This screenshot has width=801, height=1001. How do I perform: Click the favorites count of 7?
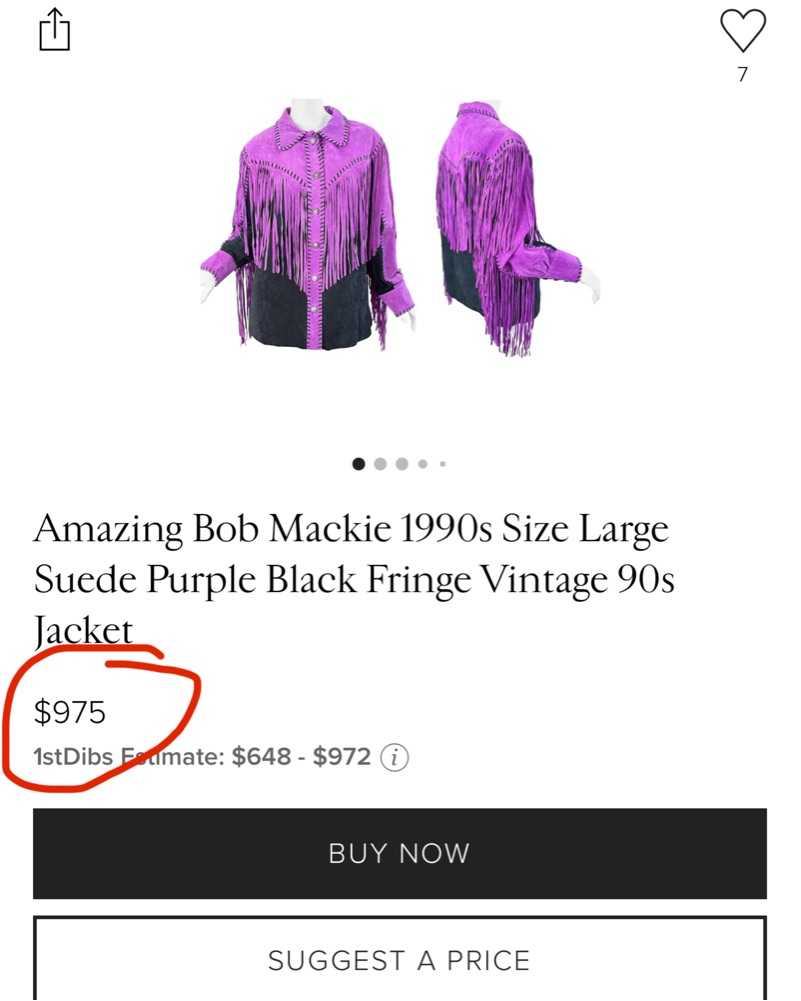tap(743, 74)
